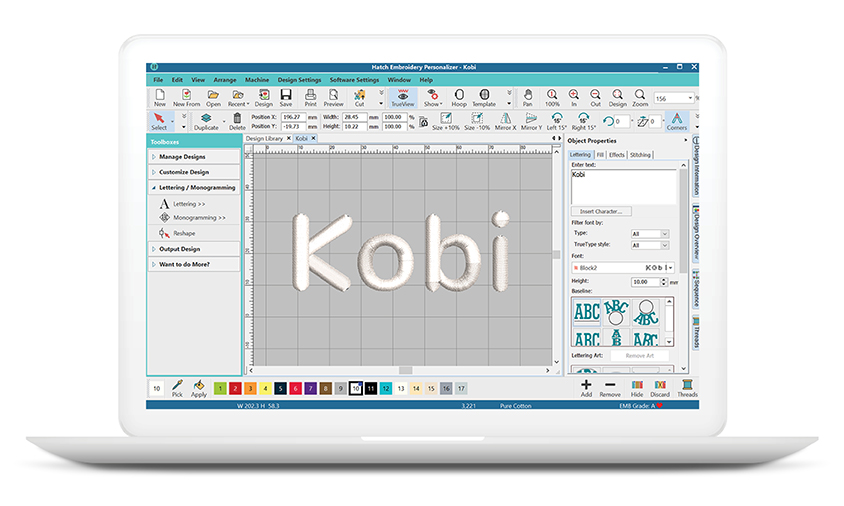Open the Font dropdown showing Block2
Image resolution: width=844 pixels, height=506 pixels.
[x=623, y=268]
